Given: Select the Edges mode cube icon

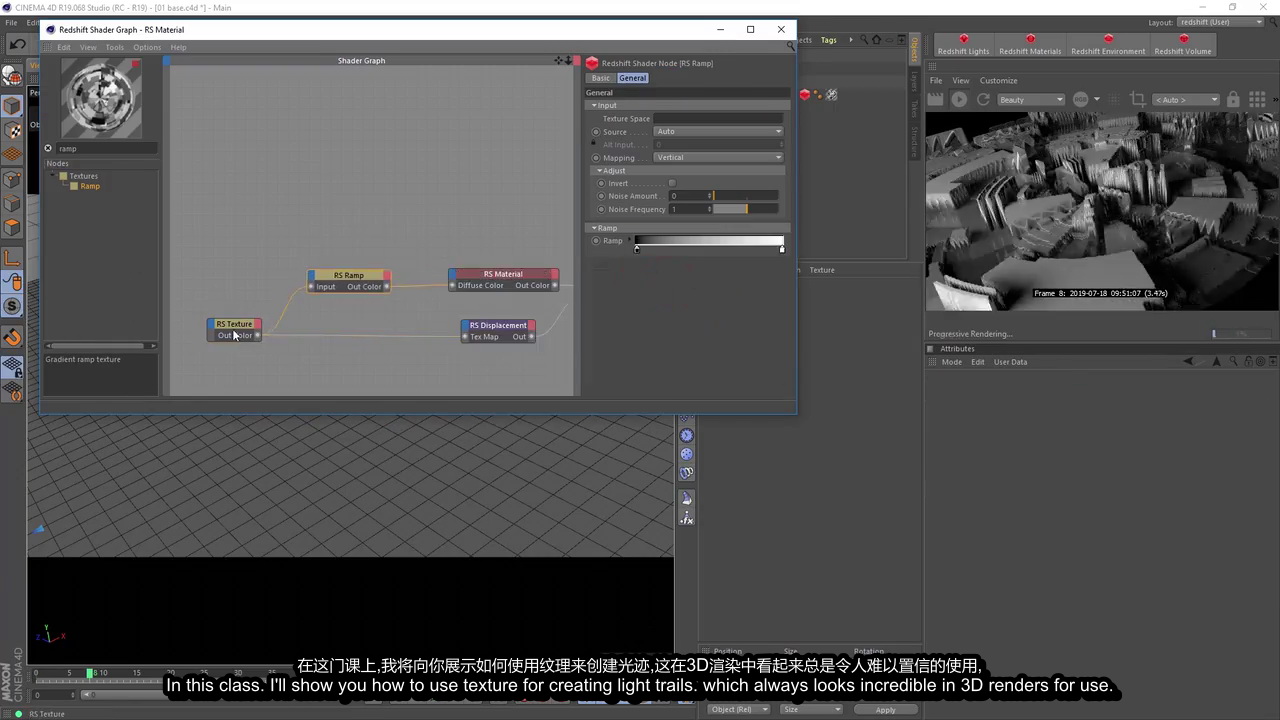Looking at the screenshot, I should tap(12, 204).
